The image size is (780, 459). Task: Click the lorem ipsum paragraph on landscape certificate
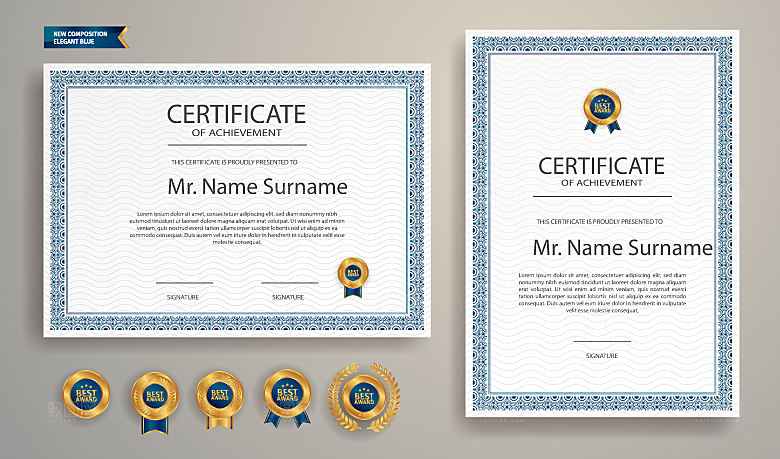(x=237, y=228)
